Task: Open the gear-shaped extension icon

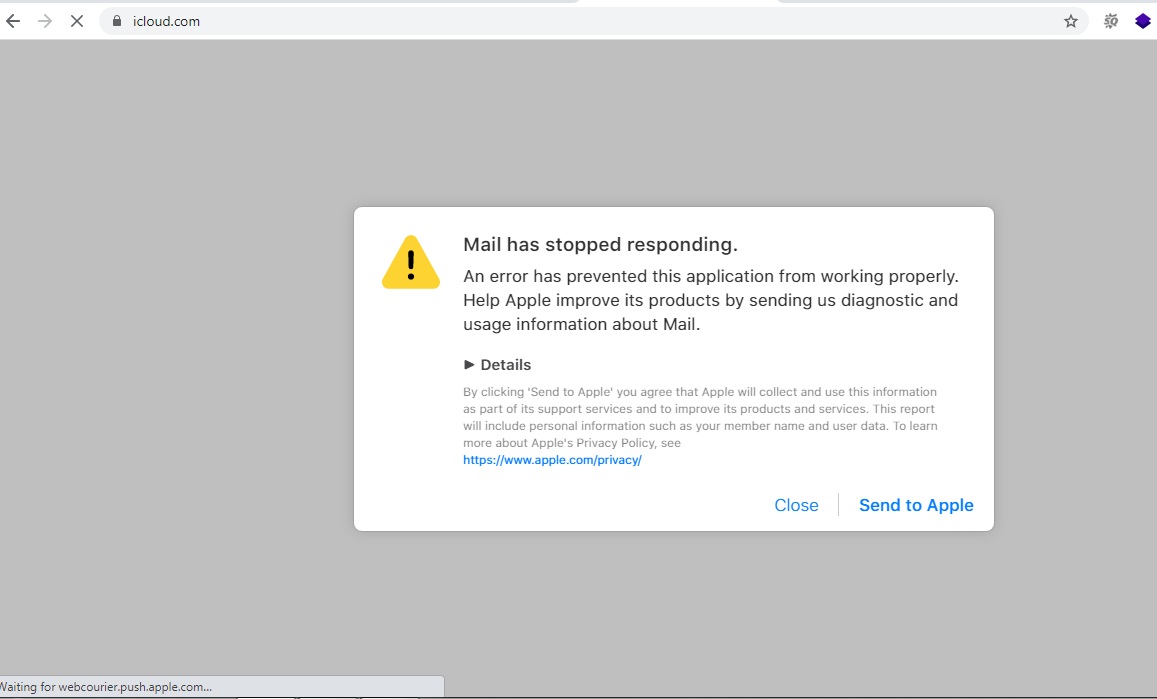Action: 1111,21
